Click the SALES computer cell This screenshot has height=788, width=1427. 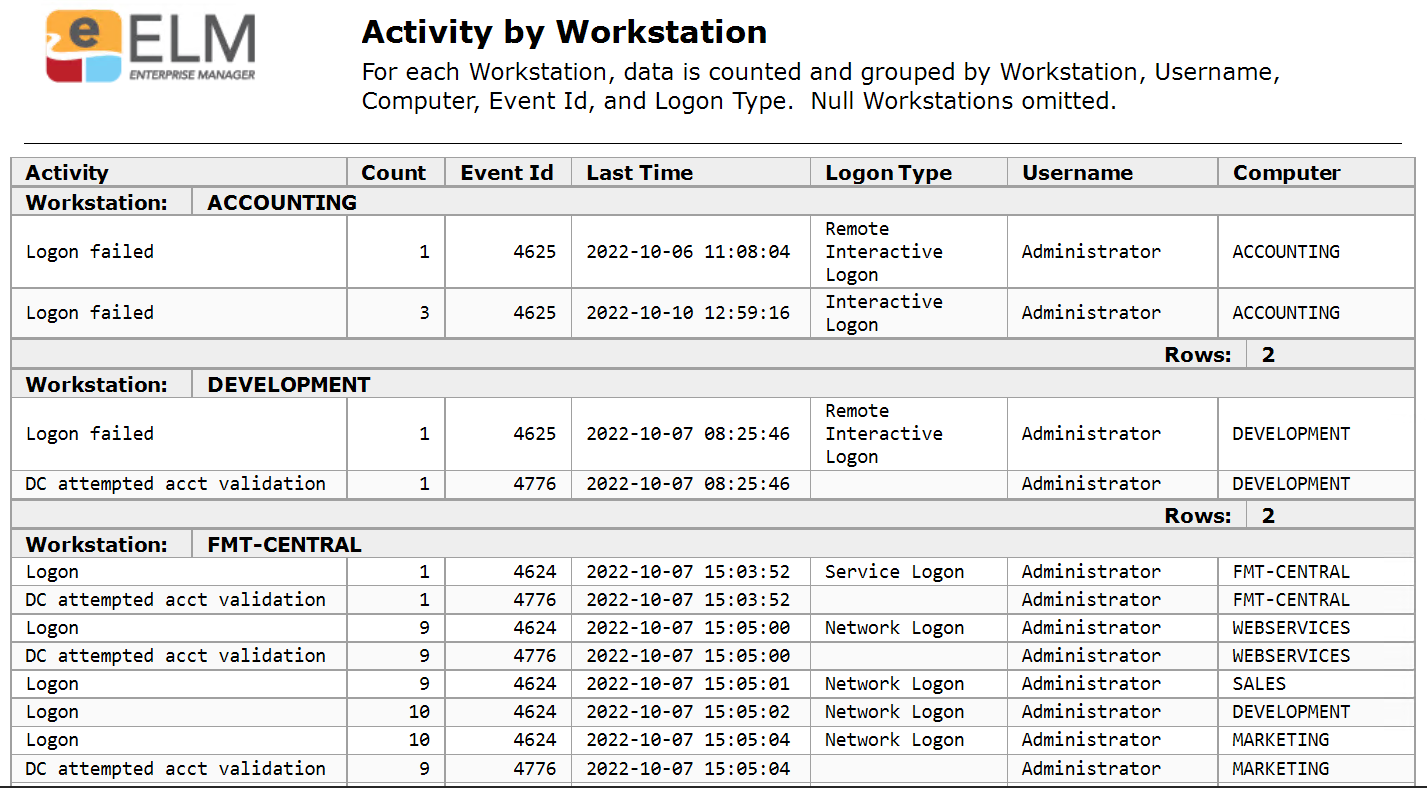coord(1259,684)
